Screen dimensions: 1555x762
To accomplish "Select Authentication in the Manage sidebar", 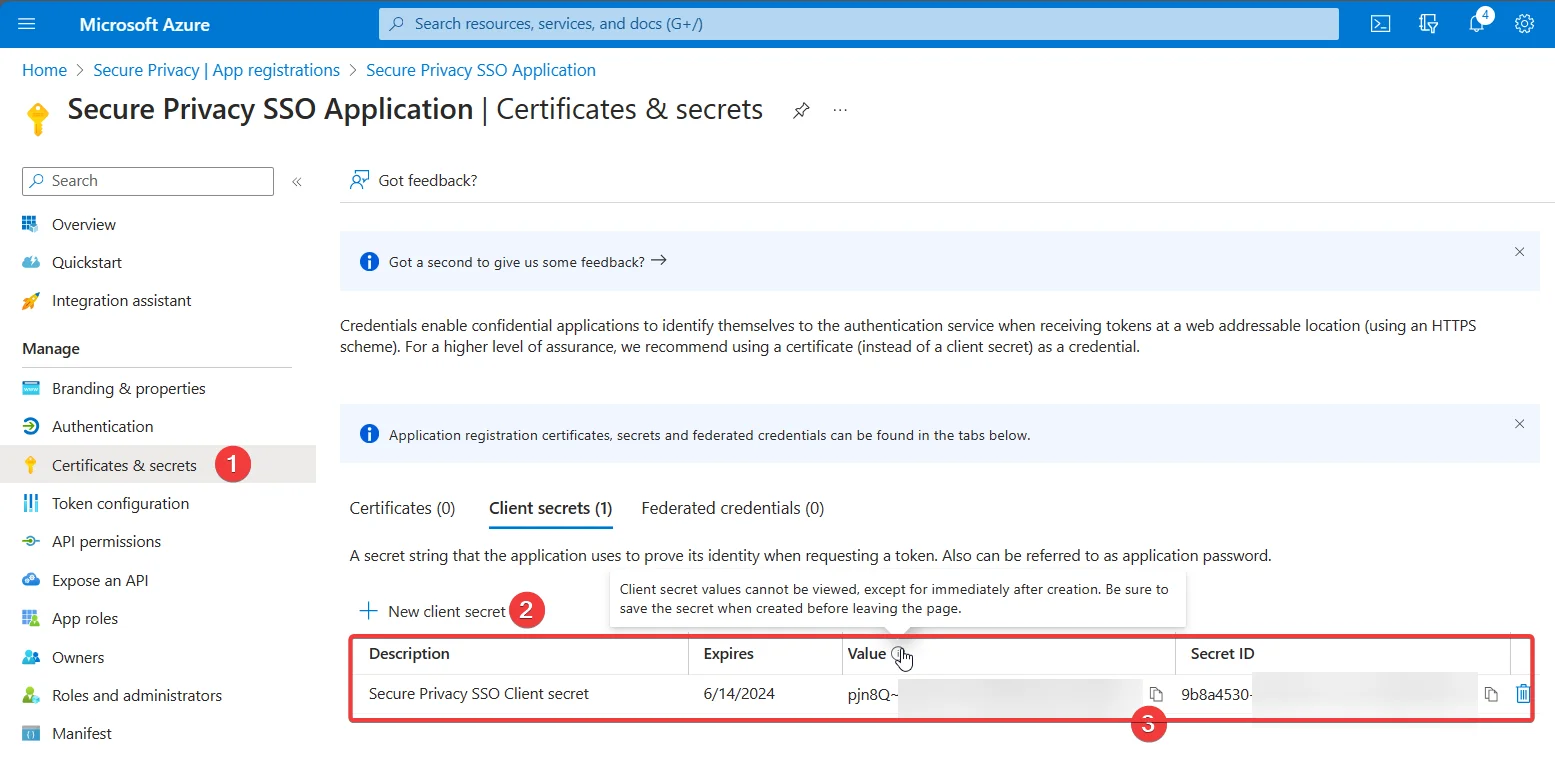I will point(100,426).
